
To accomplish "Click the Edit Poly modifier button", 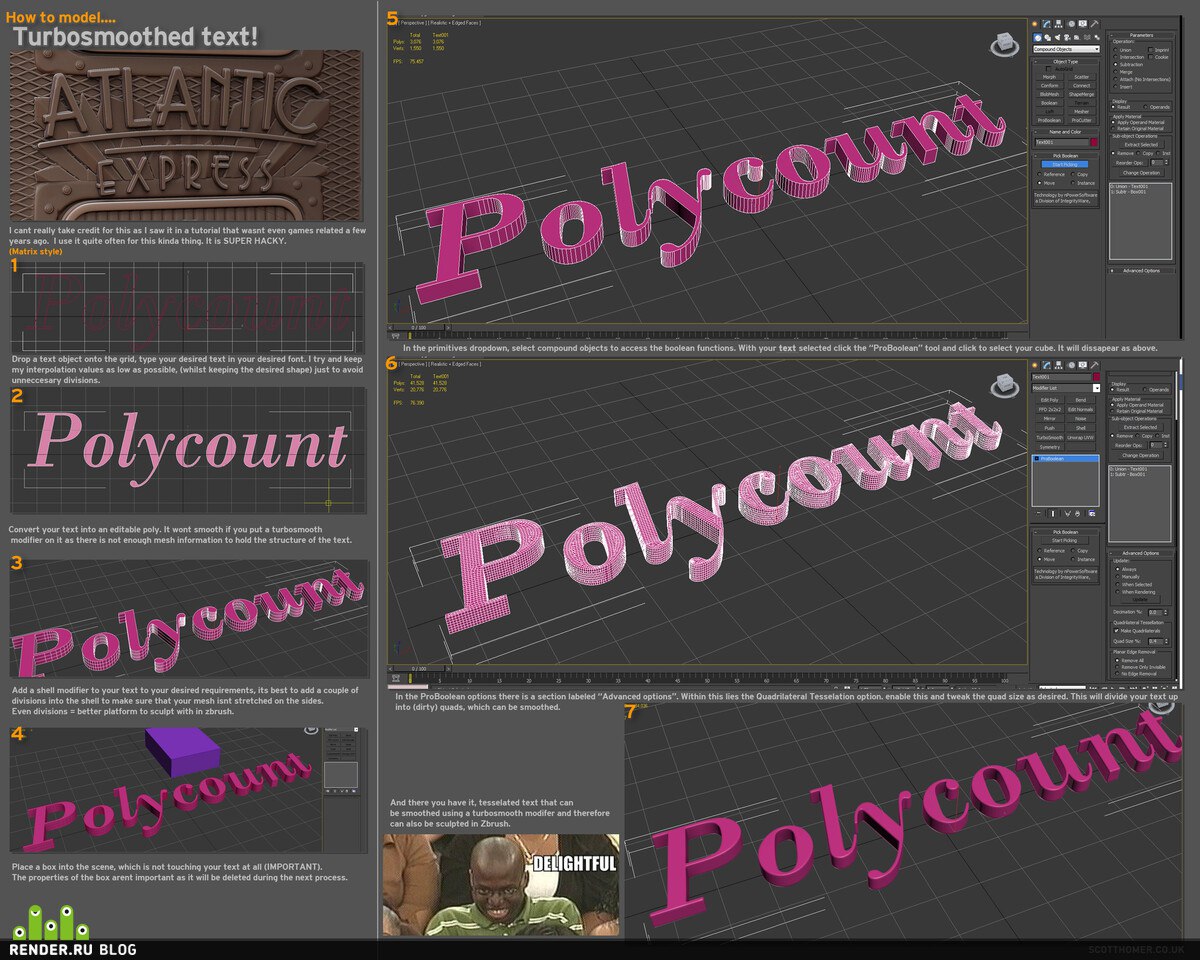I will coord(1050,400).
